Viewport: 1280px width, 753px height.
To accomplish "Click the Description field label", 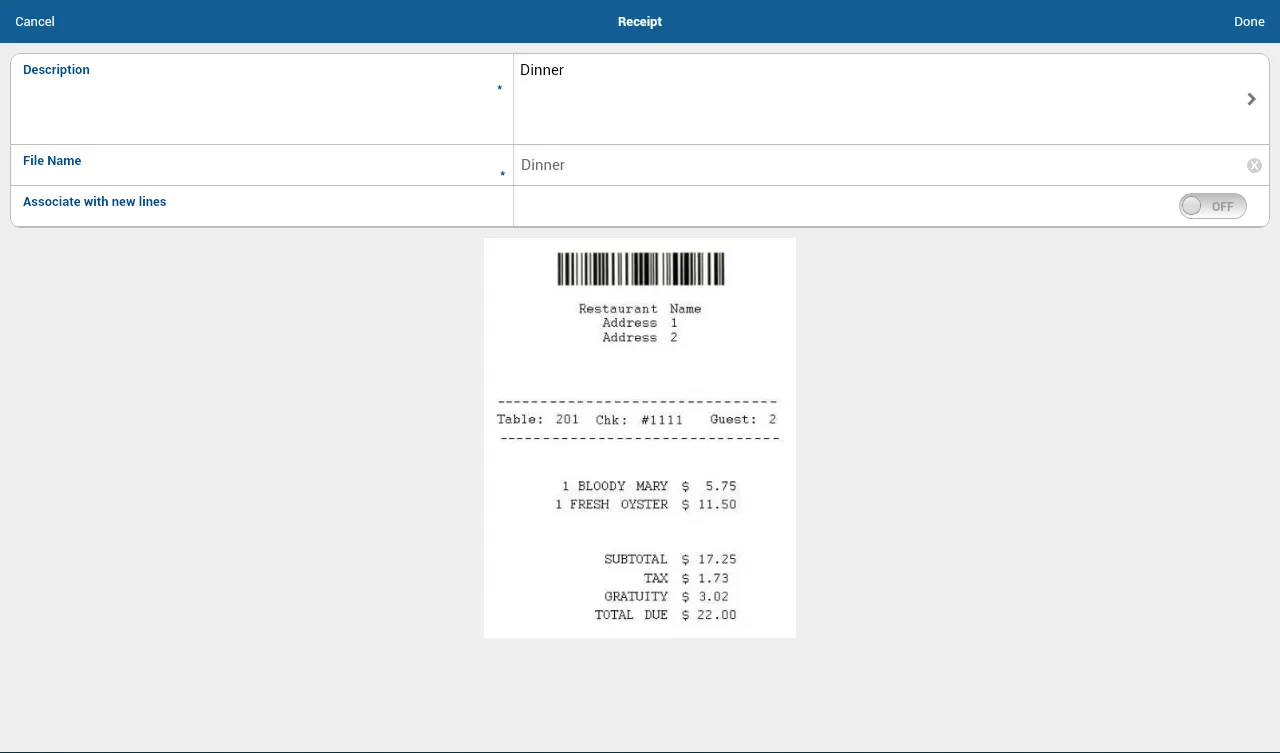I will pos(56,70).
